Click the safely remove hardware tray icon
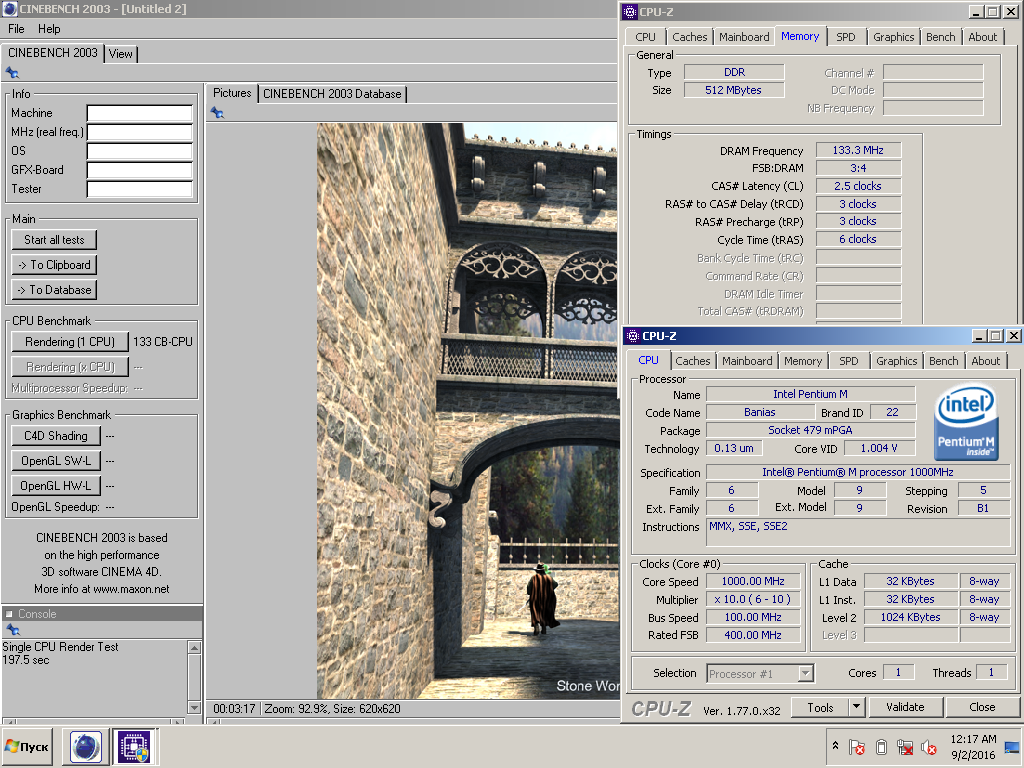Screen dimensions: 1024x768 pyautogui.click(x=881, y=747)
